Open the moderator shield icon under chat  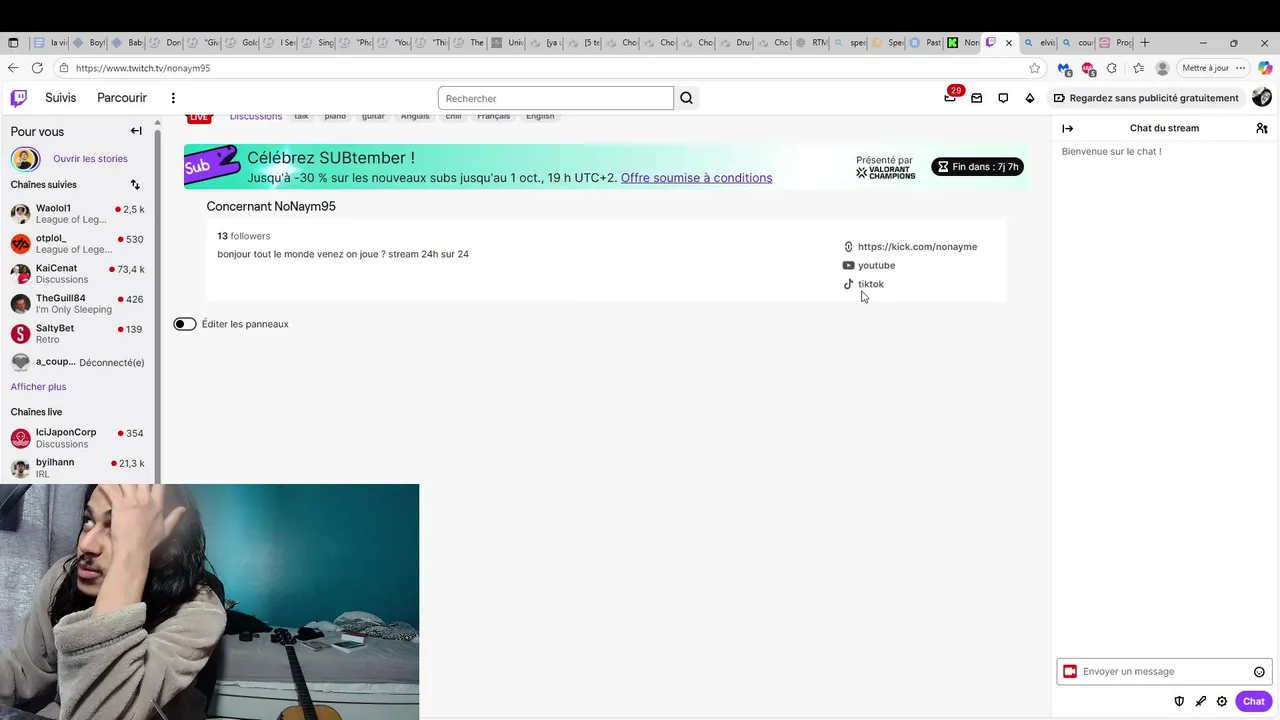pos(1179,701)
